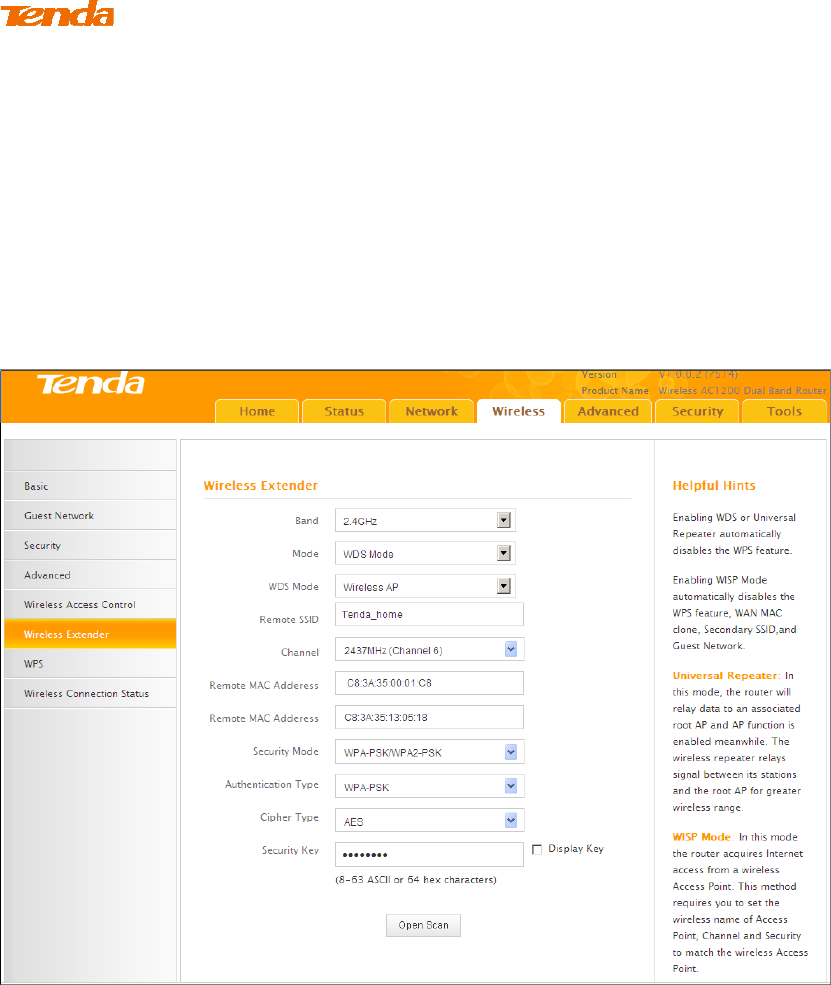Click the WISP Mode hint label

pyautogui.click(x=702, y=837)
